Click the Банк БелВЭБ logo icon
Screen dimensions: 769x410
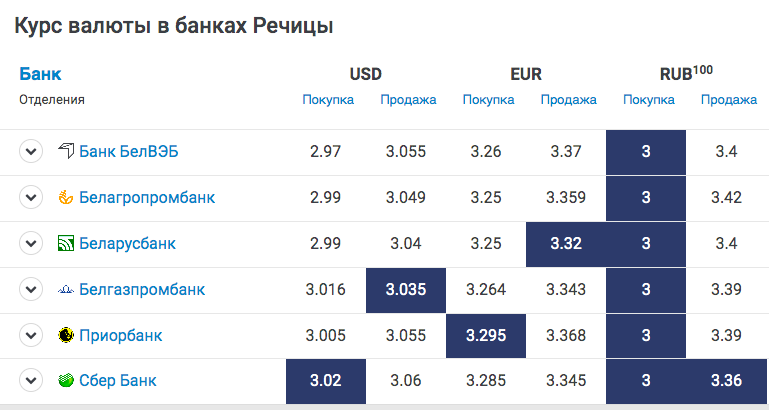[66, 151]
